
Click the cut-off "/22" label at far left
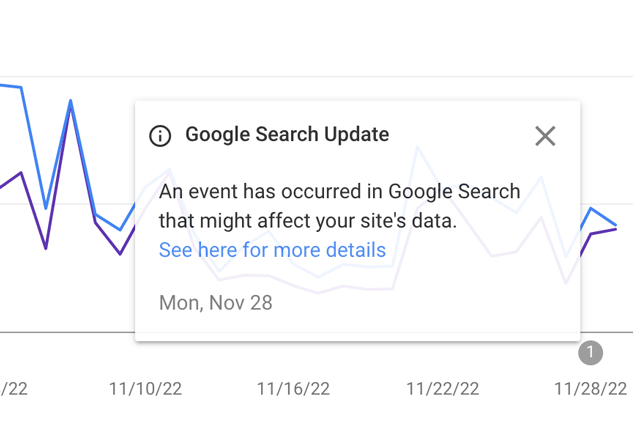tap(14, 389)
